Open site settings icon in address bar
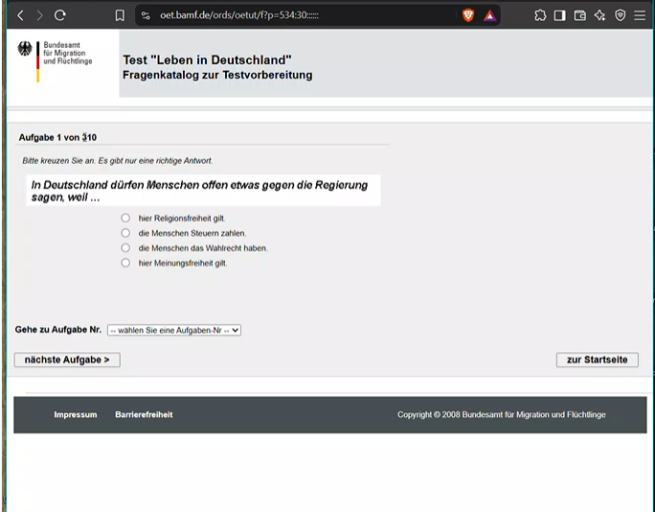655x512 pixels. pyautogui.click(x=145, y=15)
